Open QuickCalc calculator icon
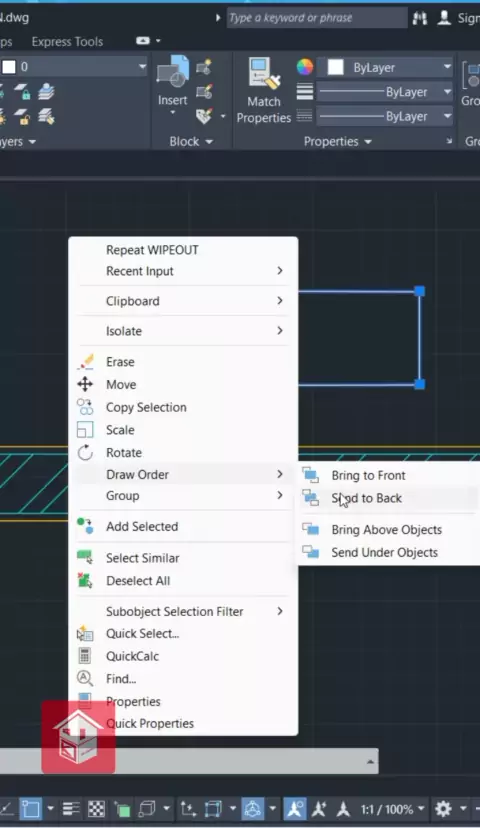Screen dimensions: 480x828 click(84, 656)
